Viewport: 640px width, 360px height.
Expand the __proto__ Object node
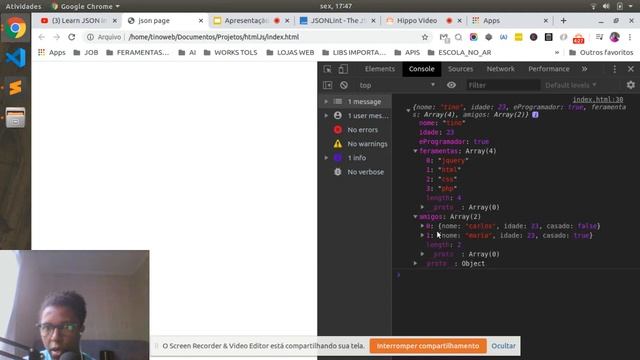coord(415,263)
